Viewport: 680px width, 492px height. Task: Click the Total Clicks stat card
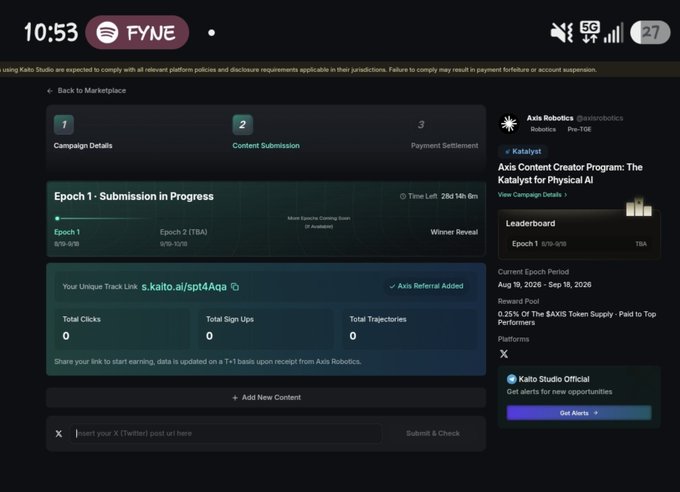point(122,328)
